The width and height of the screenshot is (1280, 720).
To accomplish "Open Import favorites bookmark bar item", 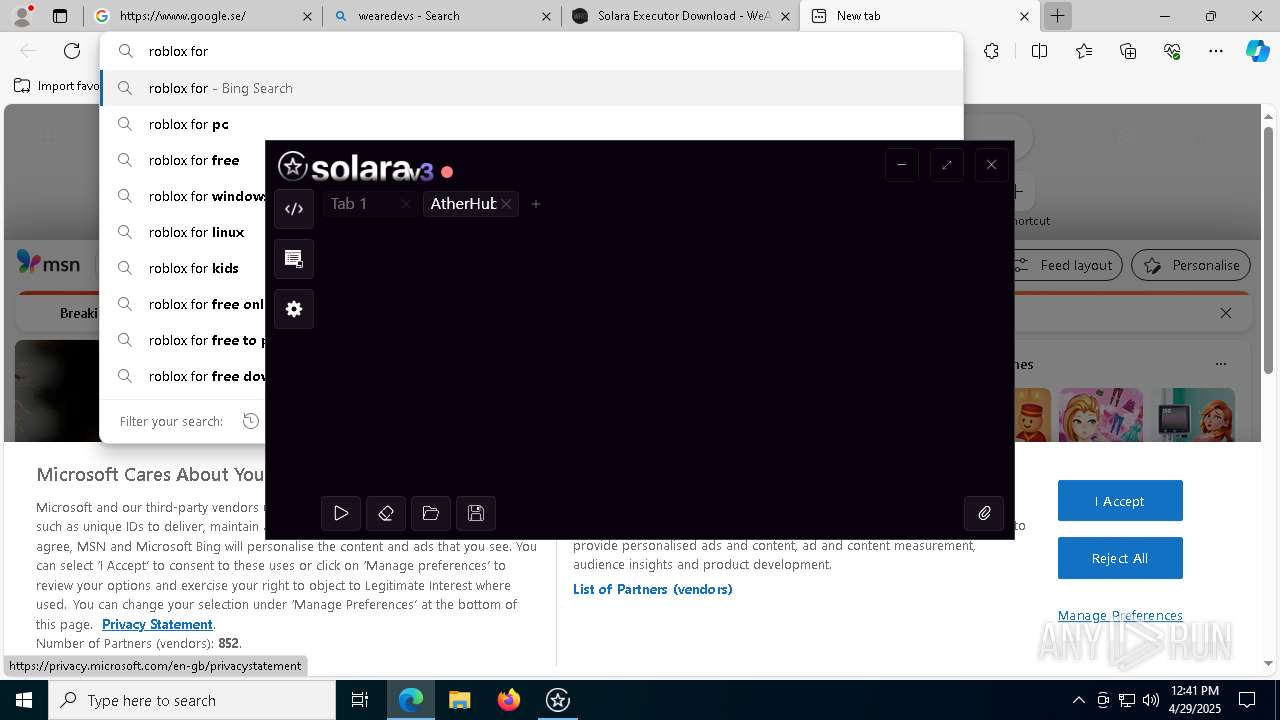I will [x=57, y=86].
